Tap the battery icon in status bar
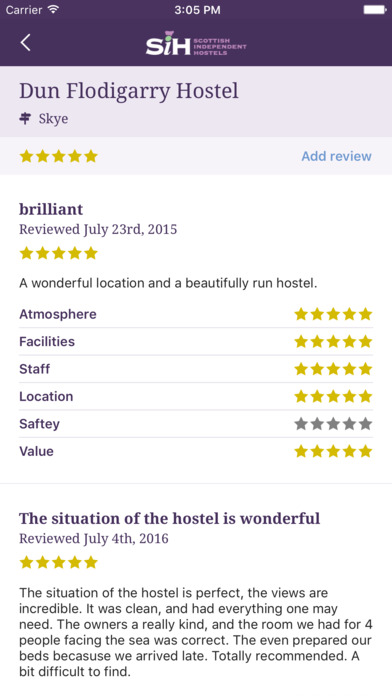Viewport: 392px width, 696px height. click(x=375, y=10)
